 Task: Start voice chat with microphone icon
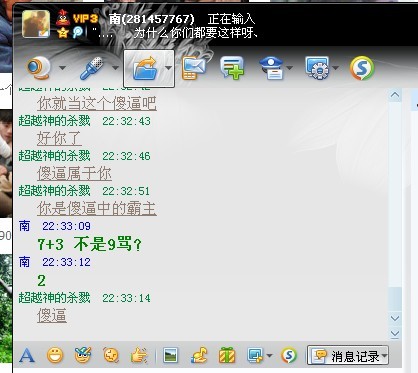point(92,68)
